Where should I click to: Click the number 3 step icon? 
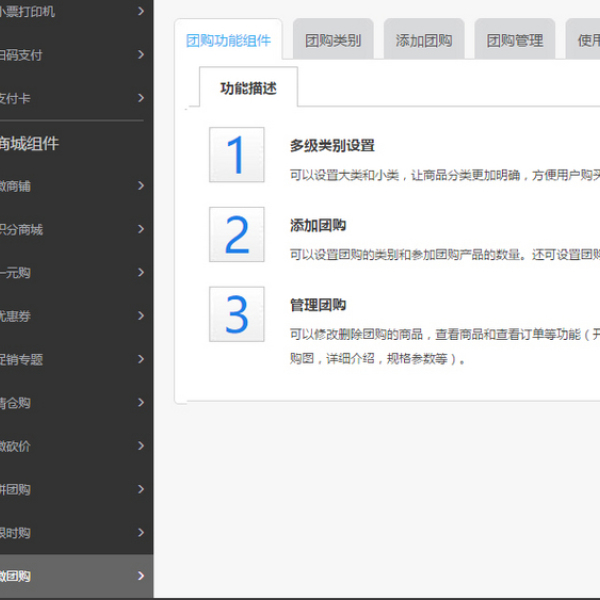point(236,314)
